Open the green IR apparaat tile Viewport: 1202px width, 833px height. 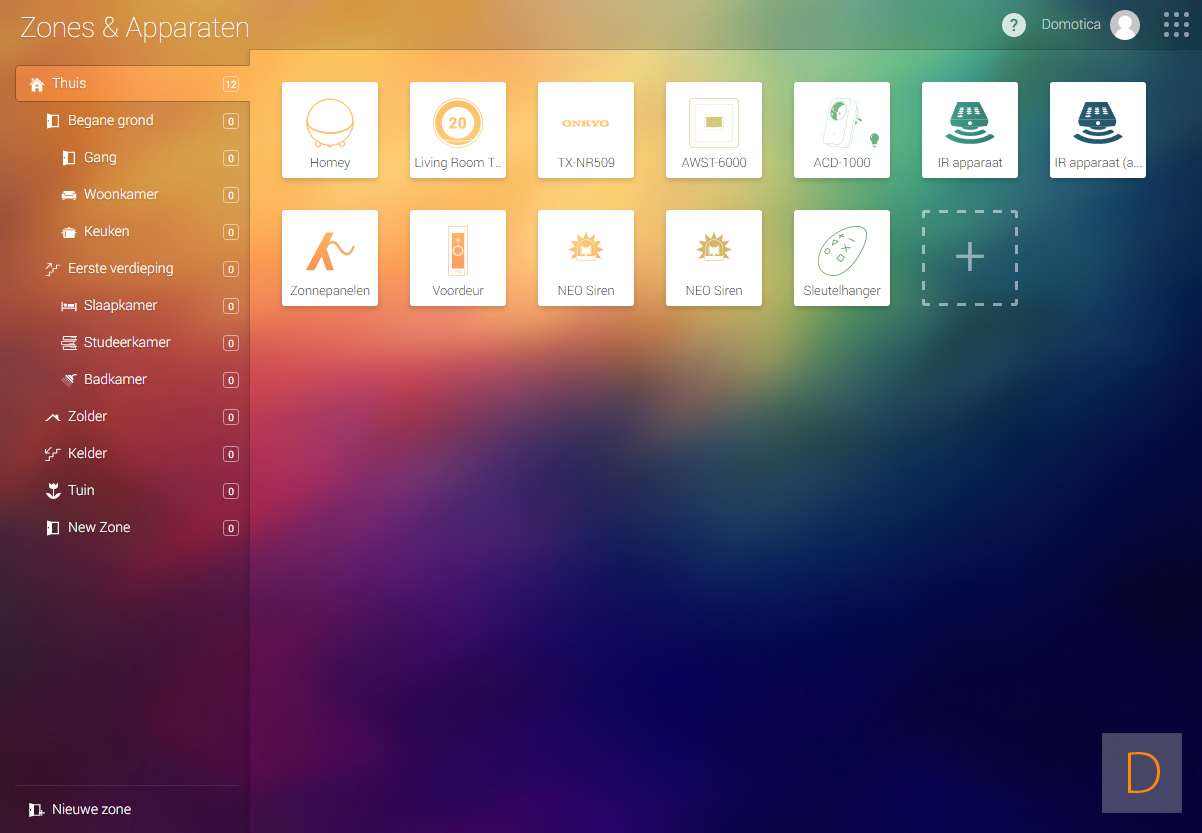coord(970,130)
